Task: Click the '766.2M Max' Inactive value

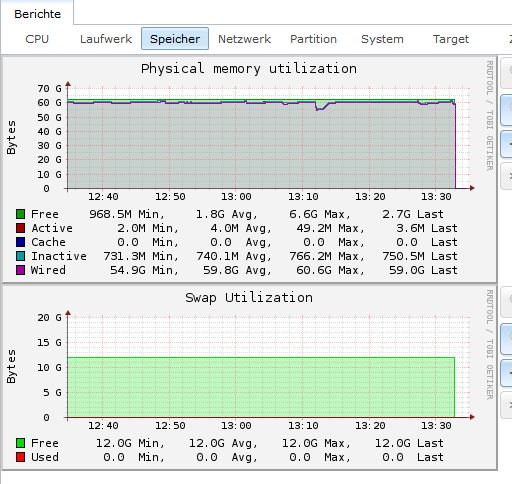Action: 327,256
